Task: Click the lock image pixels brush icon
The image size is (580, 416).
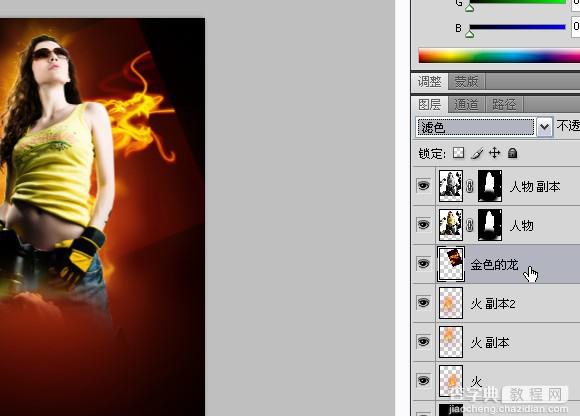Action: (477, 153)
